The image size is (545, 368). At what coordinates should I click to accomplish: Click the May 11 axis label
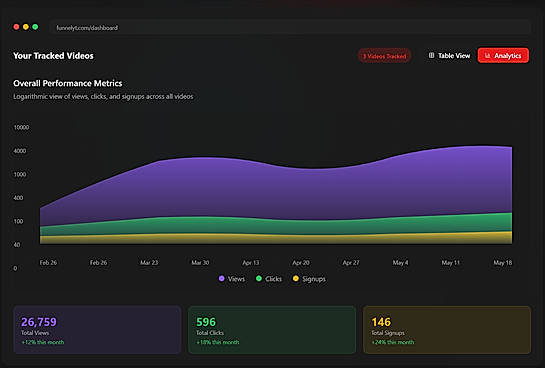(x=450, y=263)
